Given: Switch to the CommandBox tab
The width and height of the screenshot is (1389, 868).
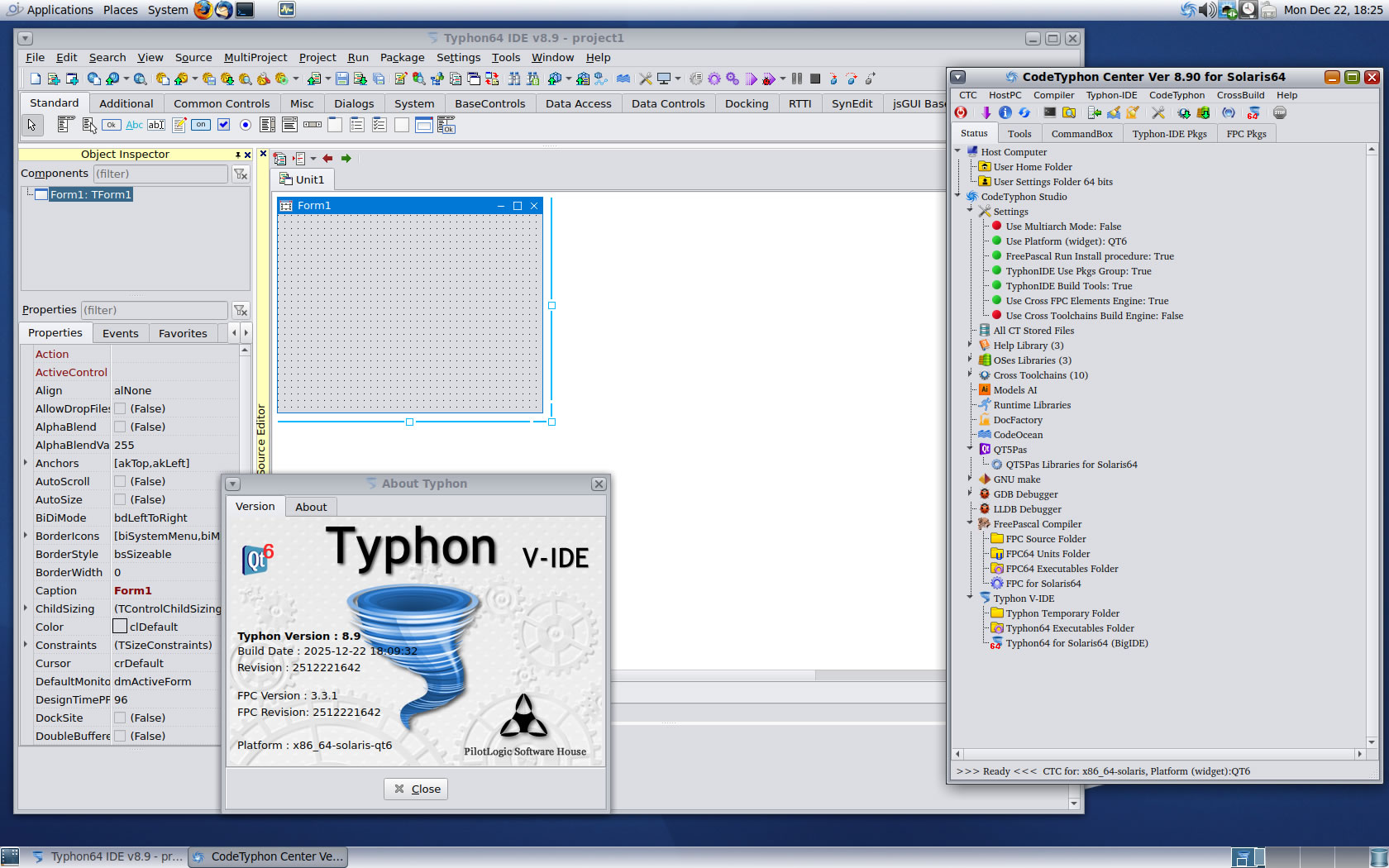Looking at the screenshot, I should 1081,133.
